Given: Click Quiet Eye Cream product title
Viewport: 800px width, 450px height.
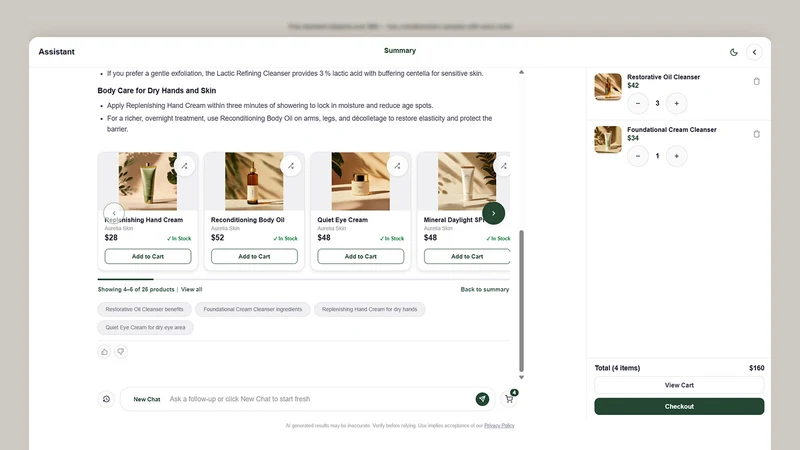Looking at the screenshot, I should click(x=342, y=220).
